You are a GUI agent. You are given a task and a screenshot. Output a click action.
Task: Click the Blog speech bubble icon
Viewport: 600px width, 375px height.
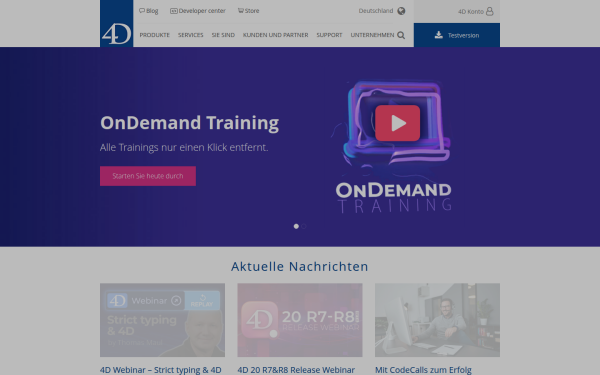[x=142, y=11]
